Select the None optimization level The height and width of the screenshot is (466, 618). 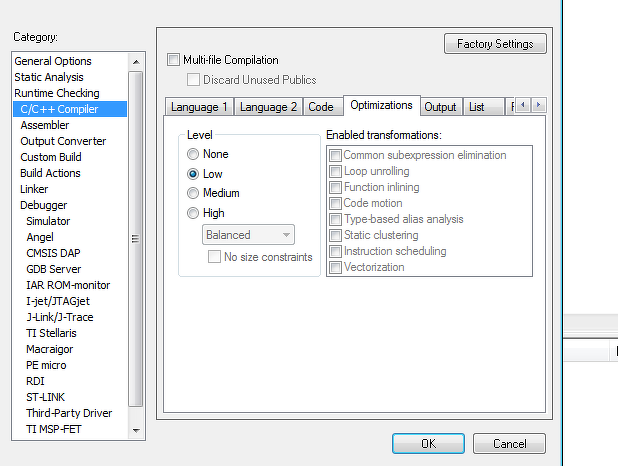click(193, 155)
